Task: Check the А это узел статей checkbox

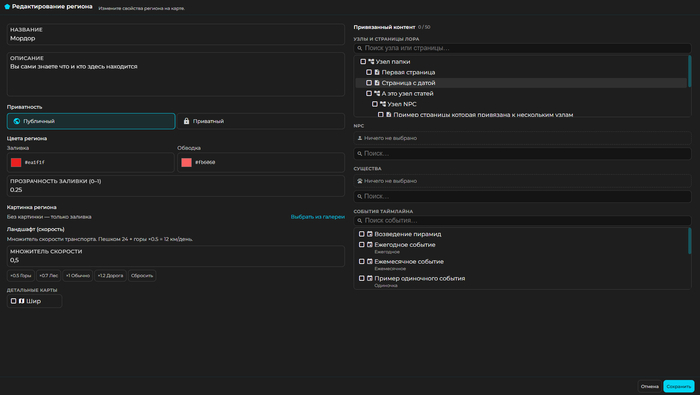Action: tap(369, 94)
